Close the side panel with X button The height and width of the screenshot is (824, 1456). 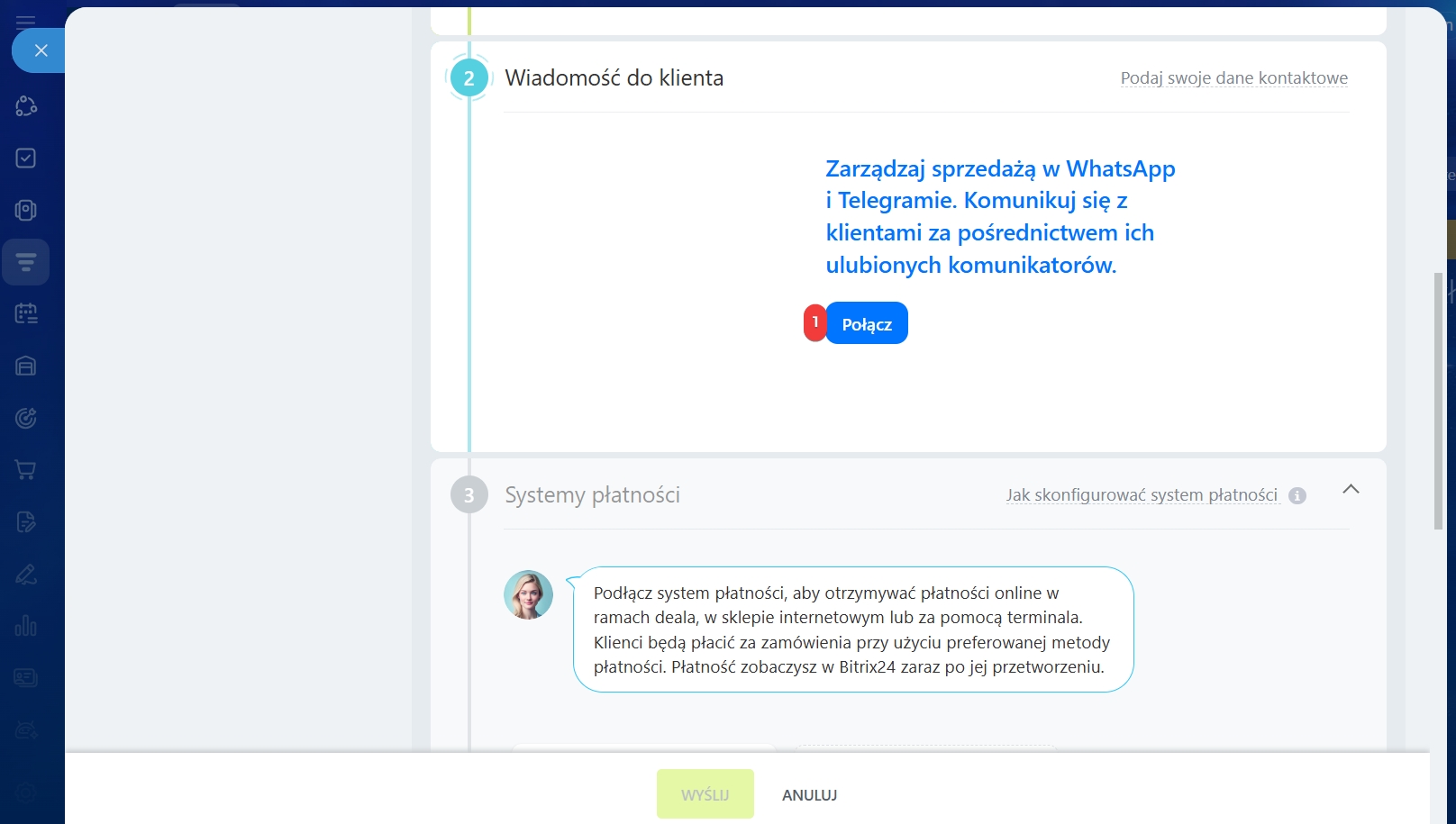coord(41,50)
